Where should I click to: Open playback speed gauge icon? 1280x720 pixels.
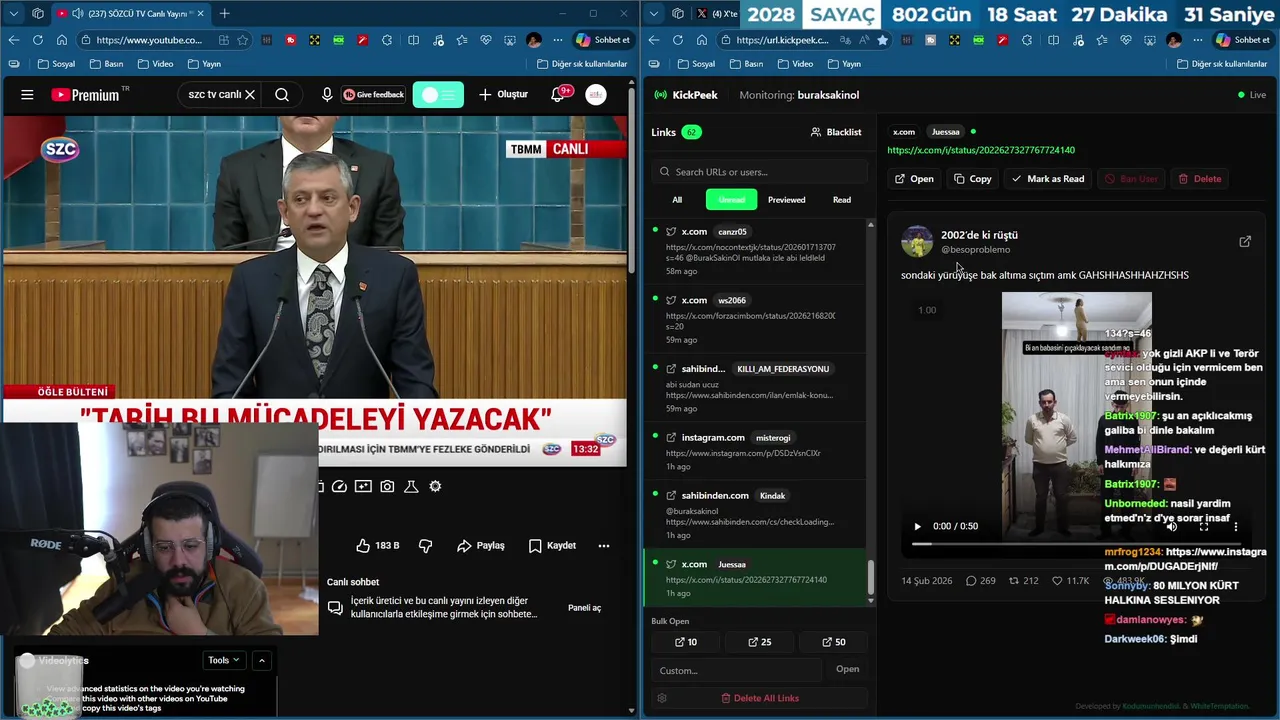339,486
